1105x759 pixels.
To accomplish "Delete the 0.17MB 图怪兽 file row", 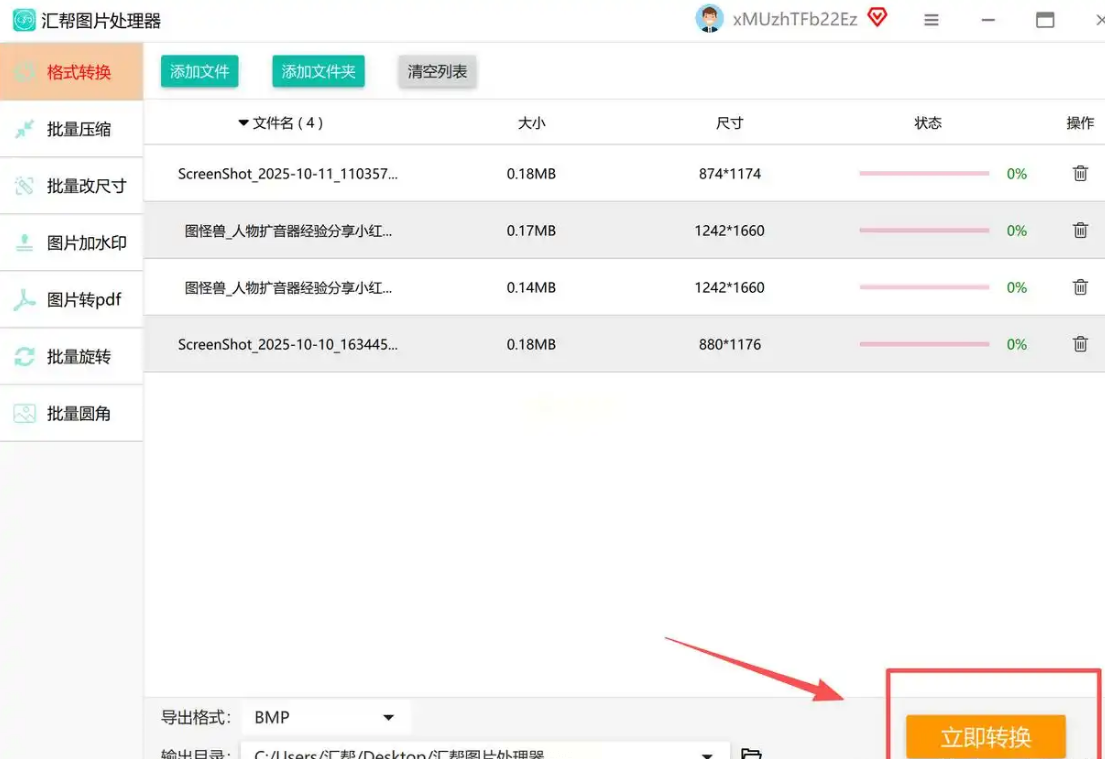I will (1080, 230).
